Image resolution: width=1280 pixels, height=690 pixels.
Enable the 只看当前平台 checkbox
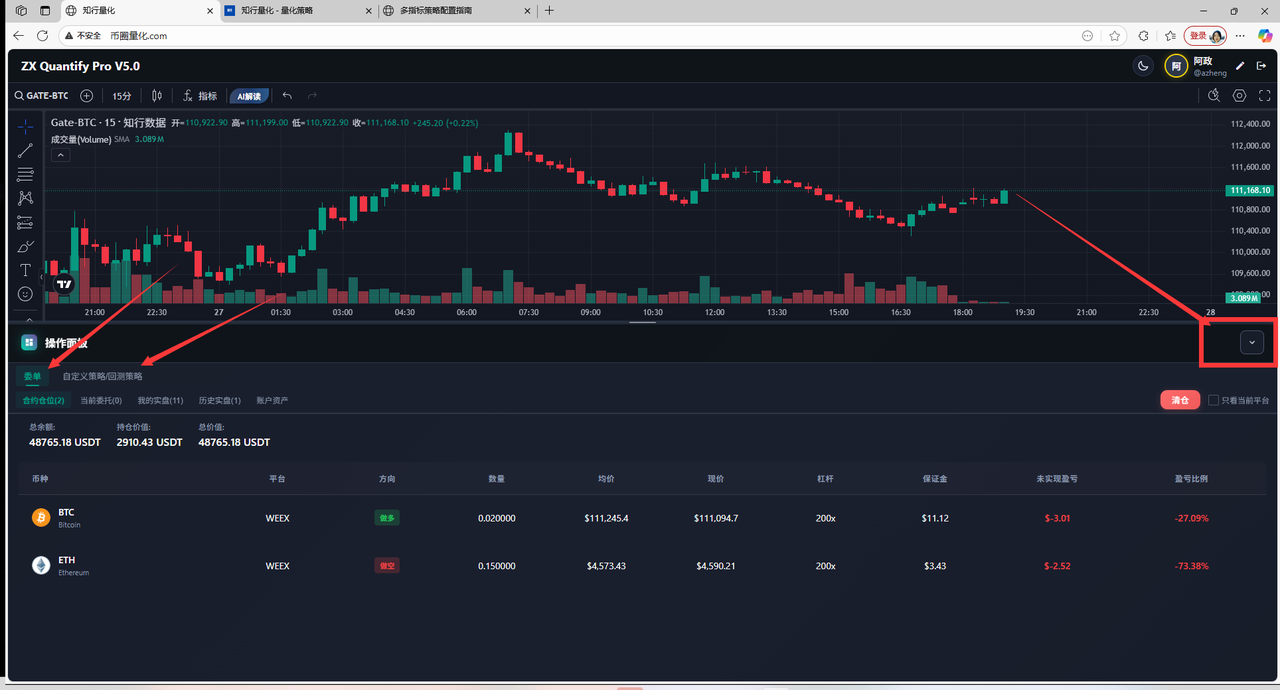click(x=1213, y=400)
